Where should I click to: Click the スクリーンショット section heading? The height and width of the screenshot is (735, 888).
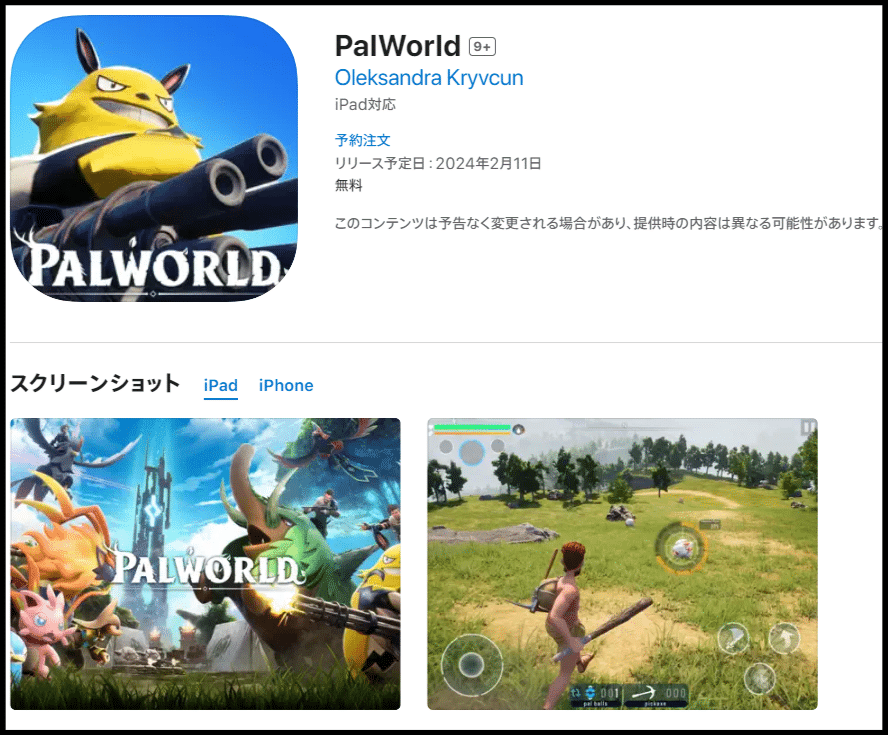[95, 384]
